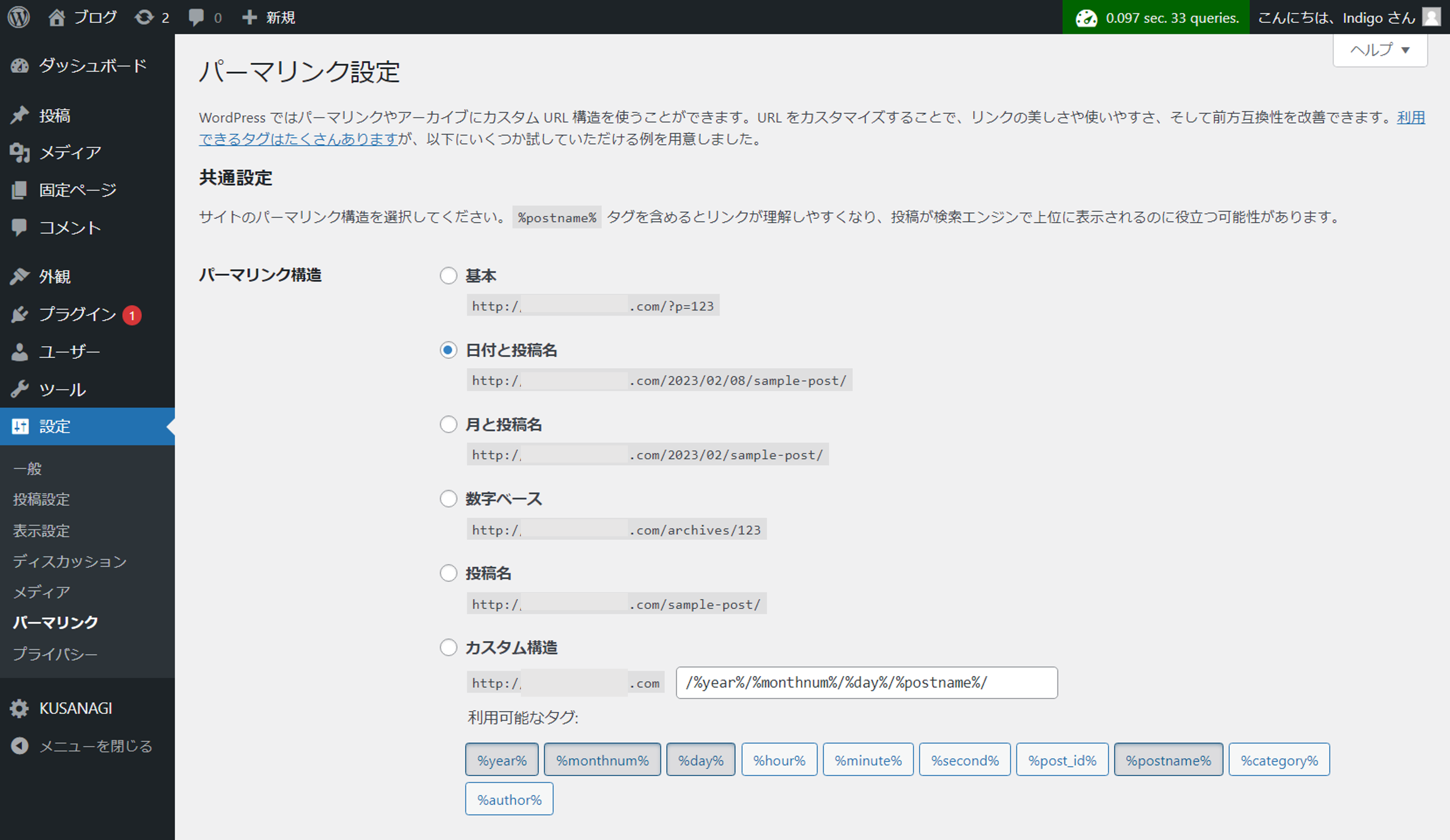Viewport: 1450px width, 840px height.
Task: Click the WordPress logo in the admin bar
Action: [18, 17]
